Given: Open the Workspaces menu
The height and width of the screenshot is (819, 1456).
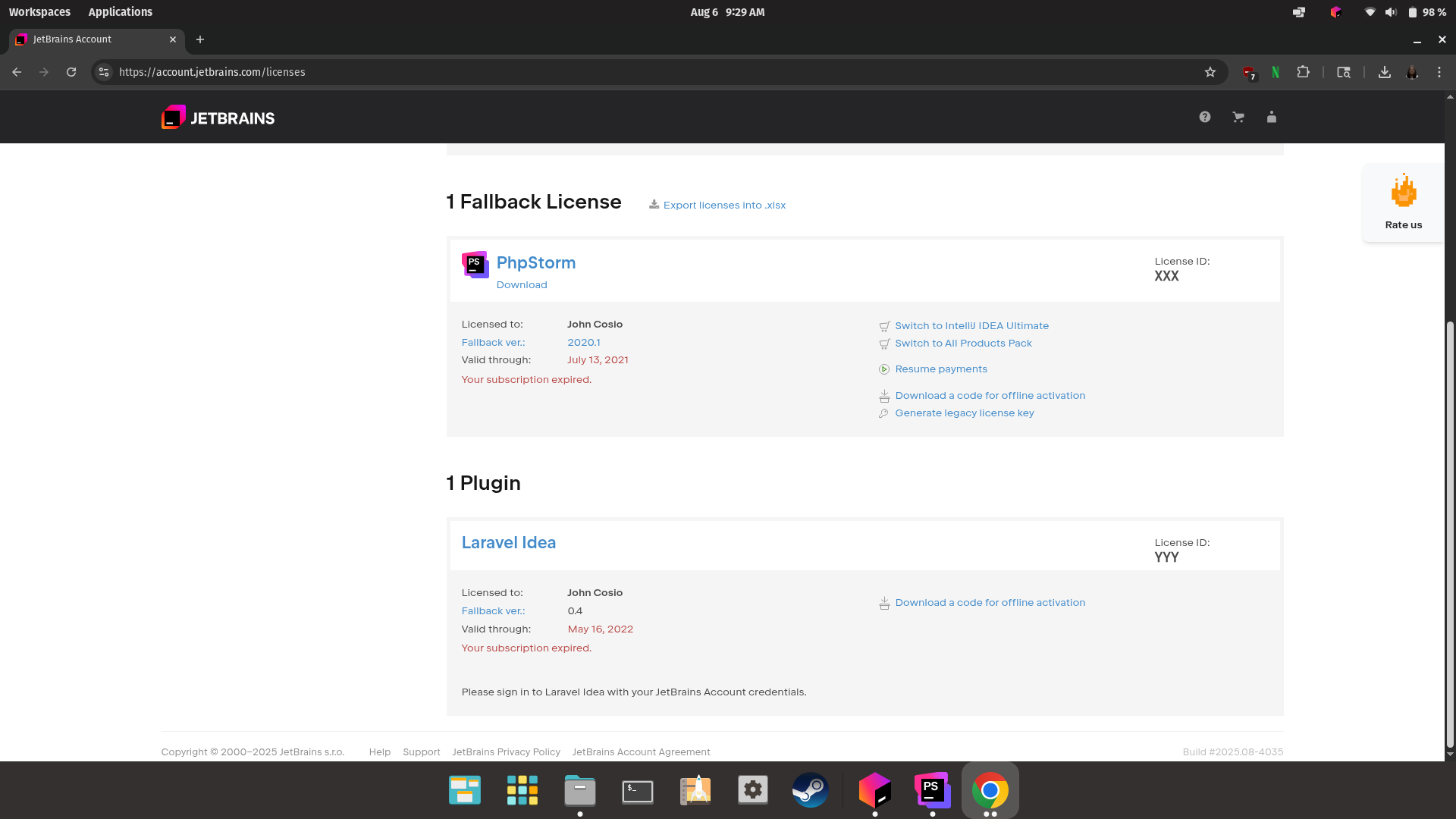Looking at the screenshot, I should 39,12.
